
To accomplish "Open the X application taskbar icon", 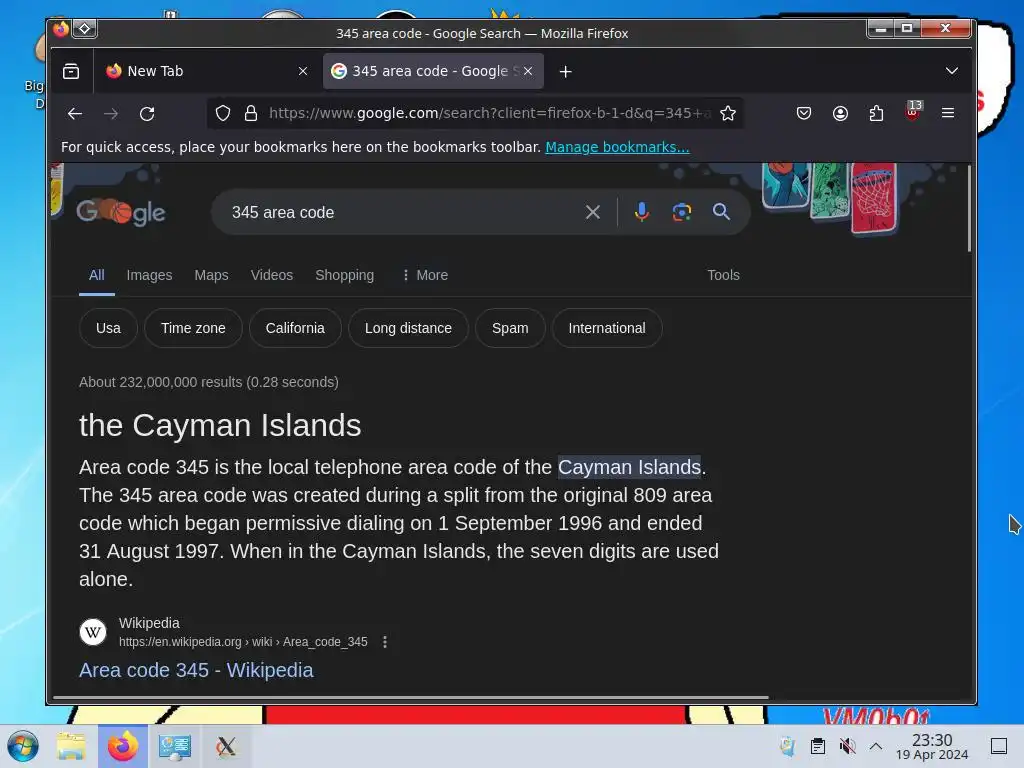I will click(x=226, y=746).
